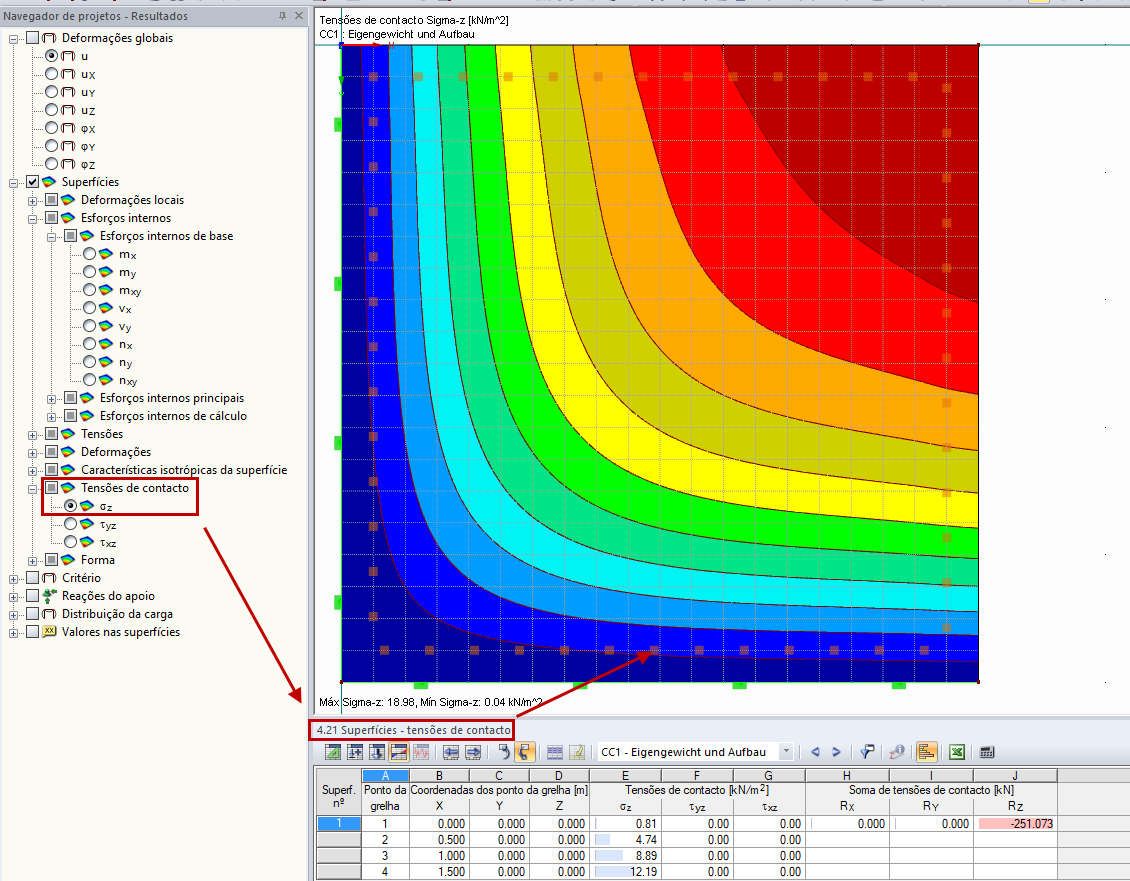
Task: Click the red graph table-toolbar icon
Action: pos(421,752)
